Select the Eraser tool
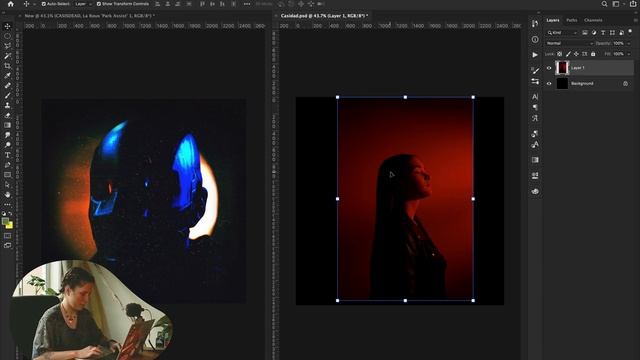 pos(7,115)
